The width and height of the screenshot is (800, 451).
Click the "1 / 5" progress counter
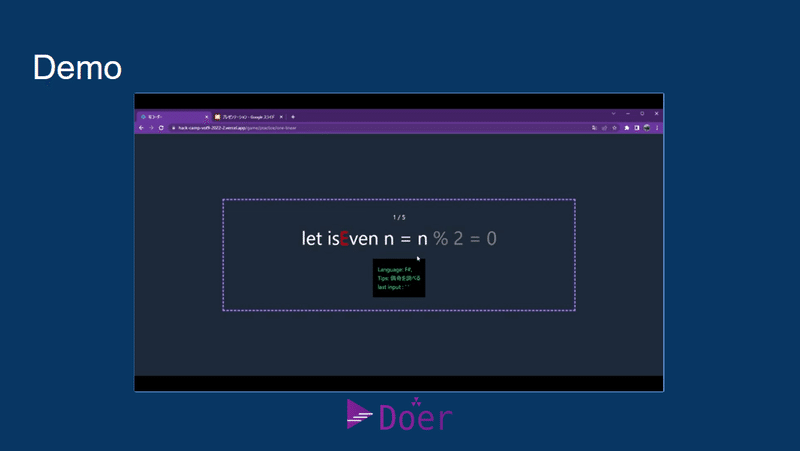(399, 217)
